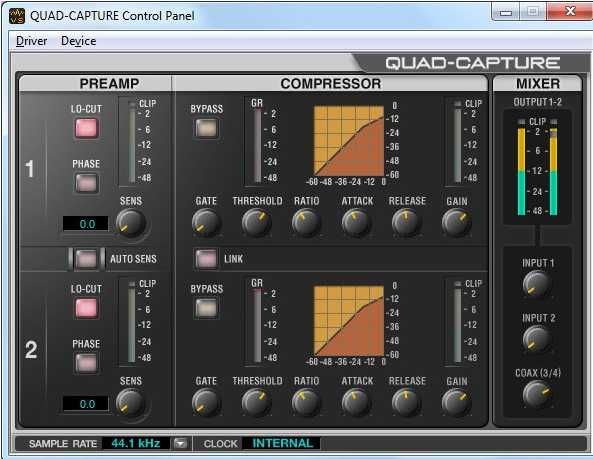Open the Device menu

click(x=78, y=41)
